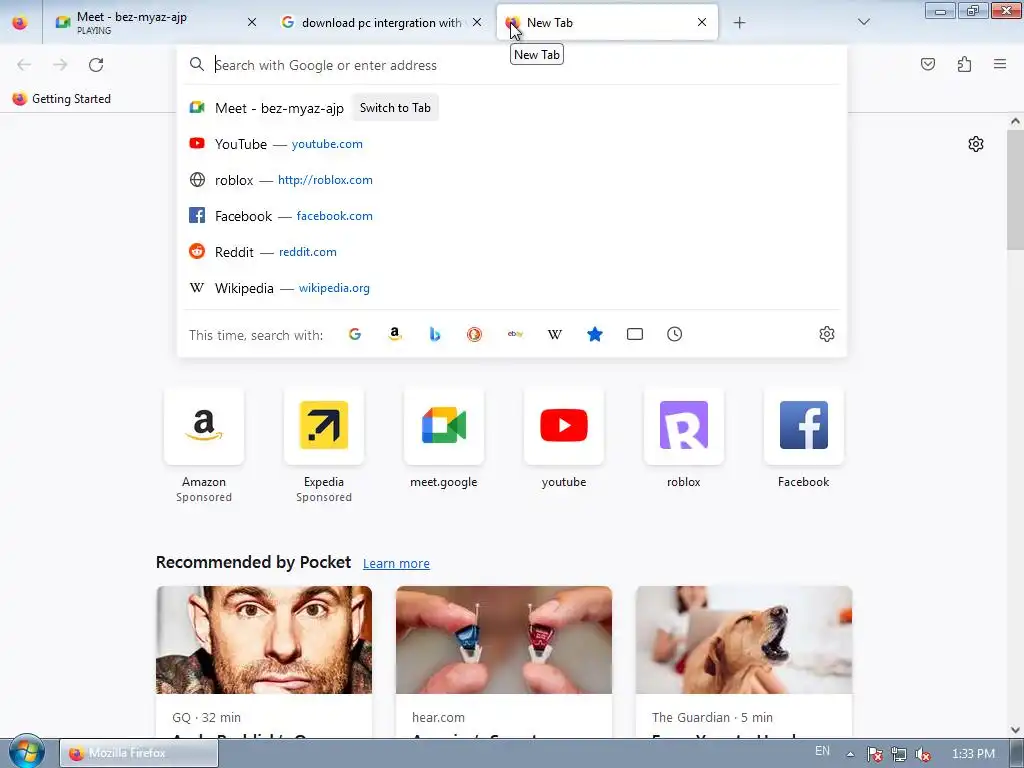Search this time with Wikipedia icon
Screen dimensions: 1024x768
click(554, 334)
